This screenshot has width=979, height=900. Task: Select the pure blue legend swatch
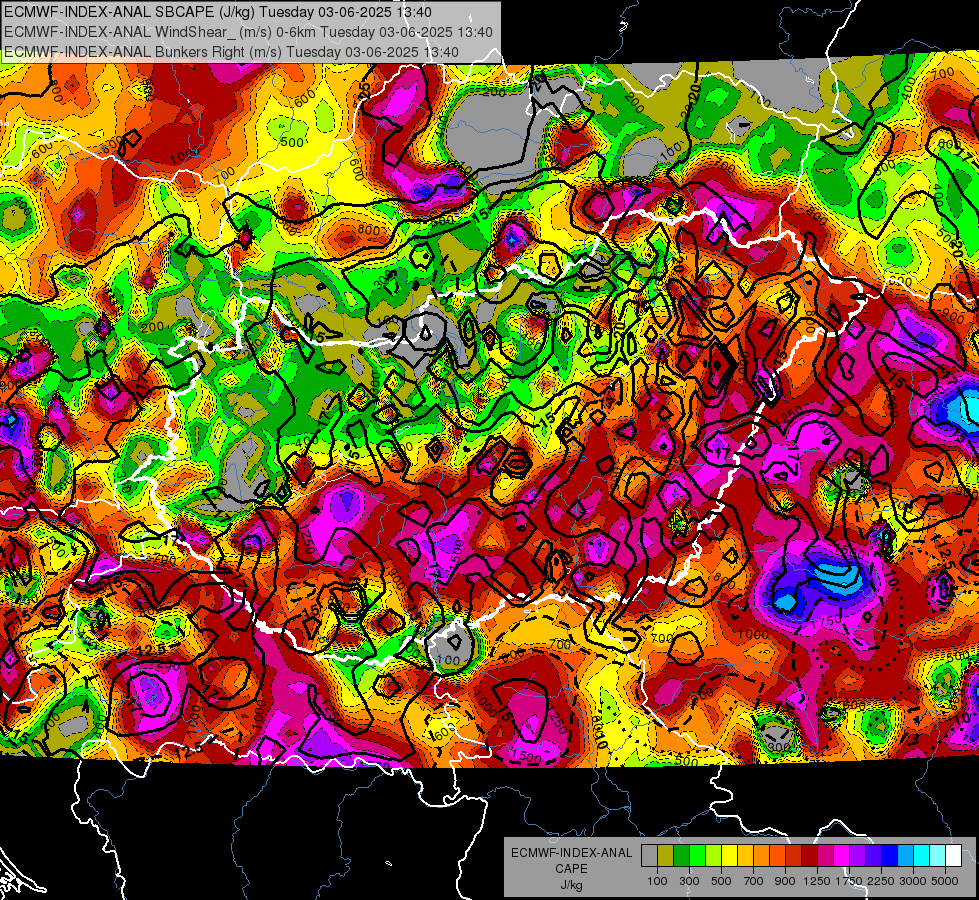point(890,855)
